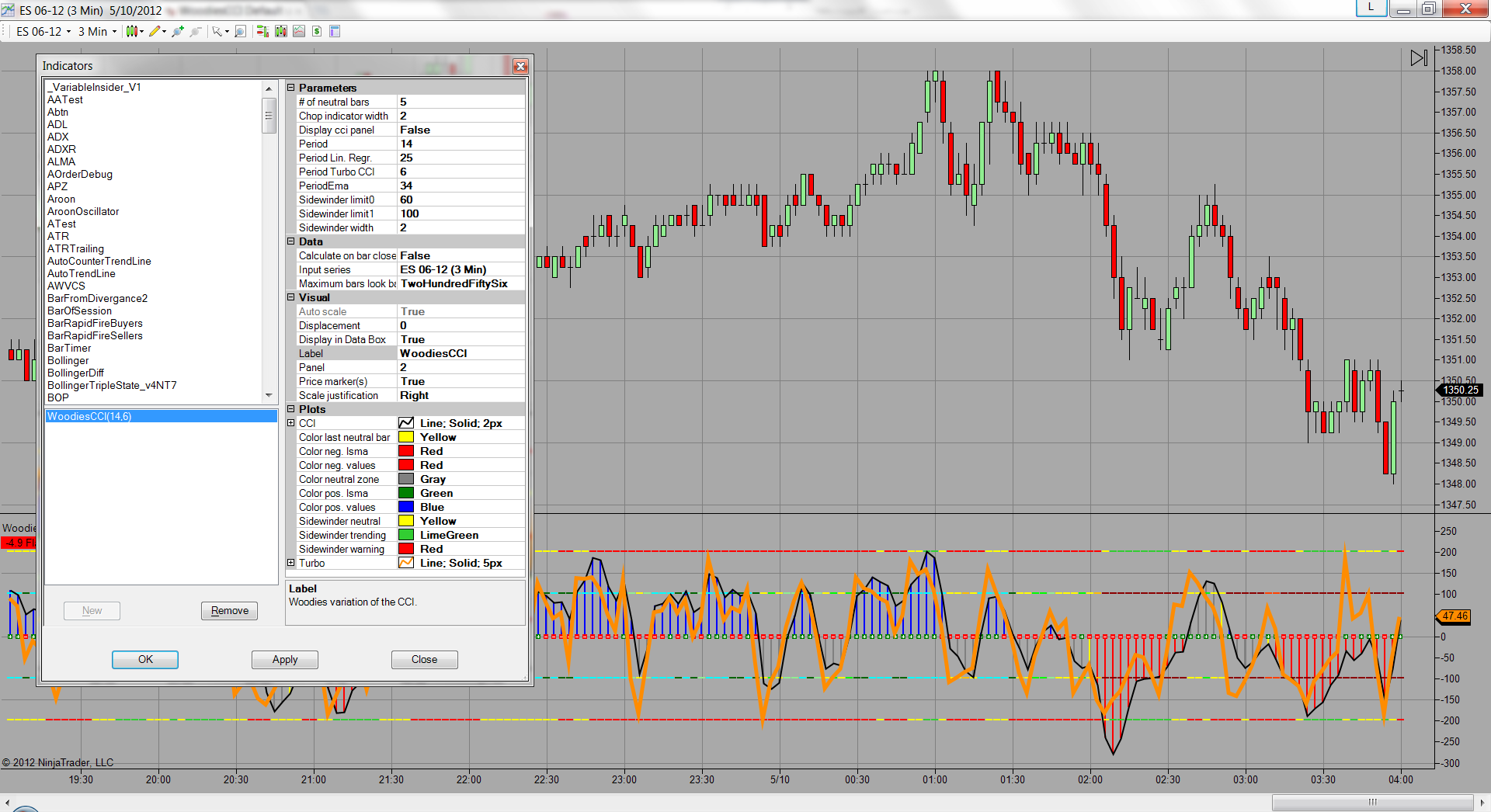This screenshot has width=1491, height=812.
Task: Activate the zoom frame tool
Action: 241,31
